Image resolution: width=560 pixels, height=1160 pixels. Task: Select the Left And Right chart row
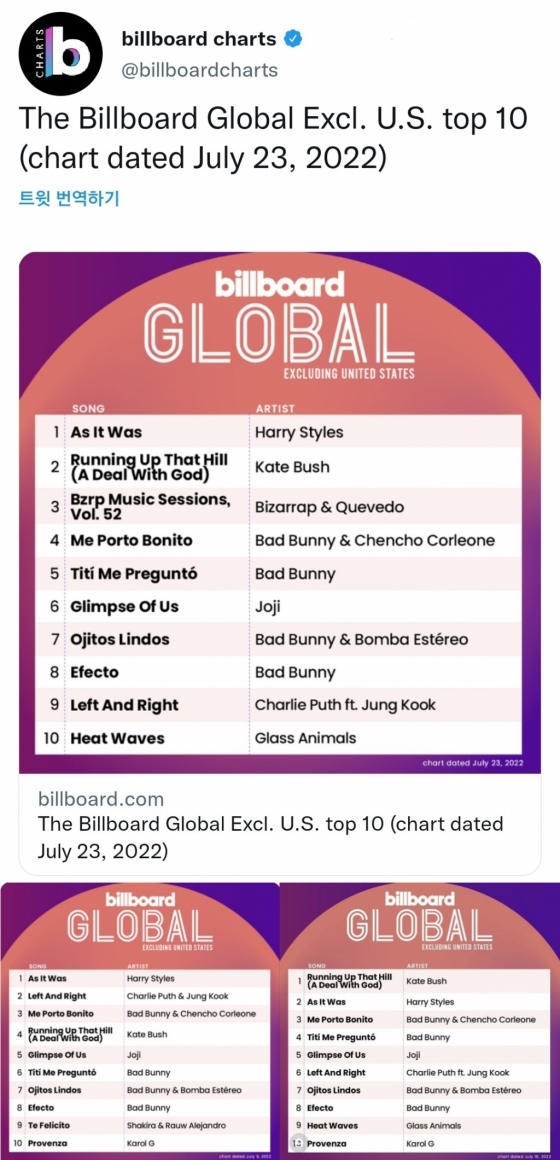pyautogui.click(x=278, y=705)
